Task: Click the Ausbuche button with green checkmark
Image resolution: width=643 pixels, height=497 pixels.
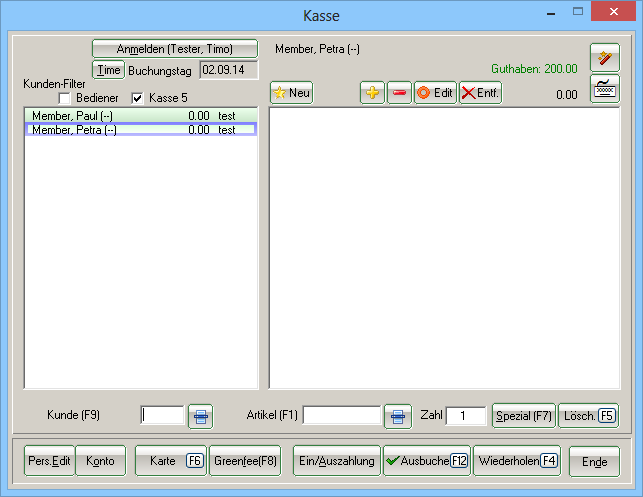Action: [426, 461]
